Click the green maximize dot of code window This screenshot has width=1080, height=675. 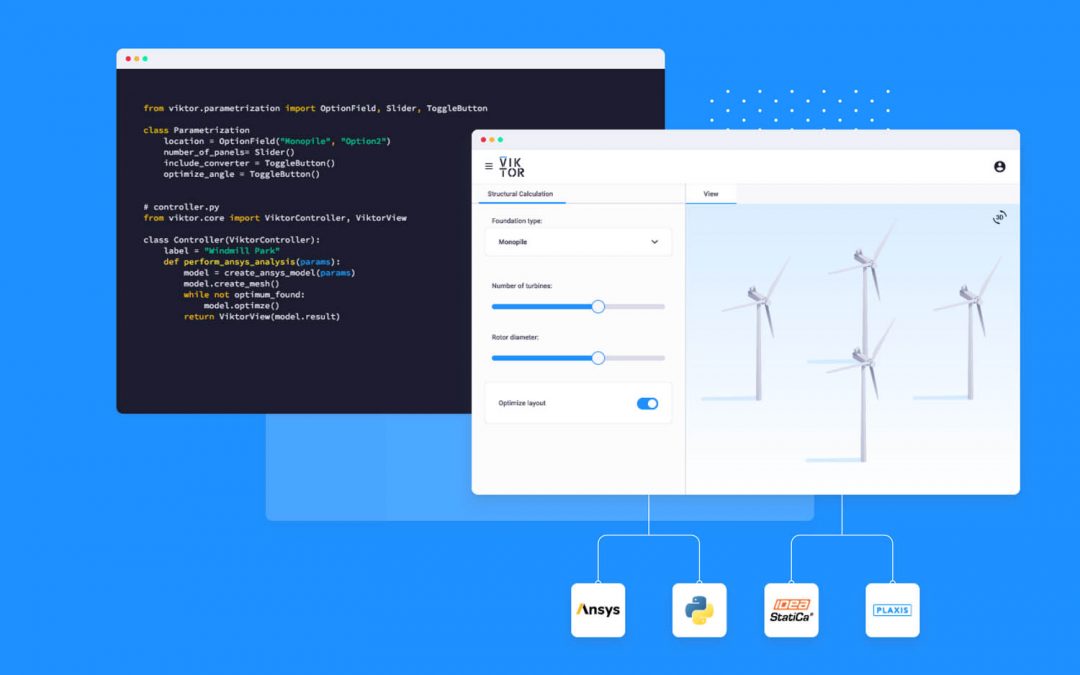(145, 59)
